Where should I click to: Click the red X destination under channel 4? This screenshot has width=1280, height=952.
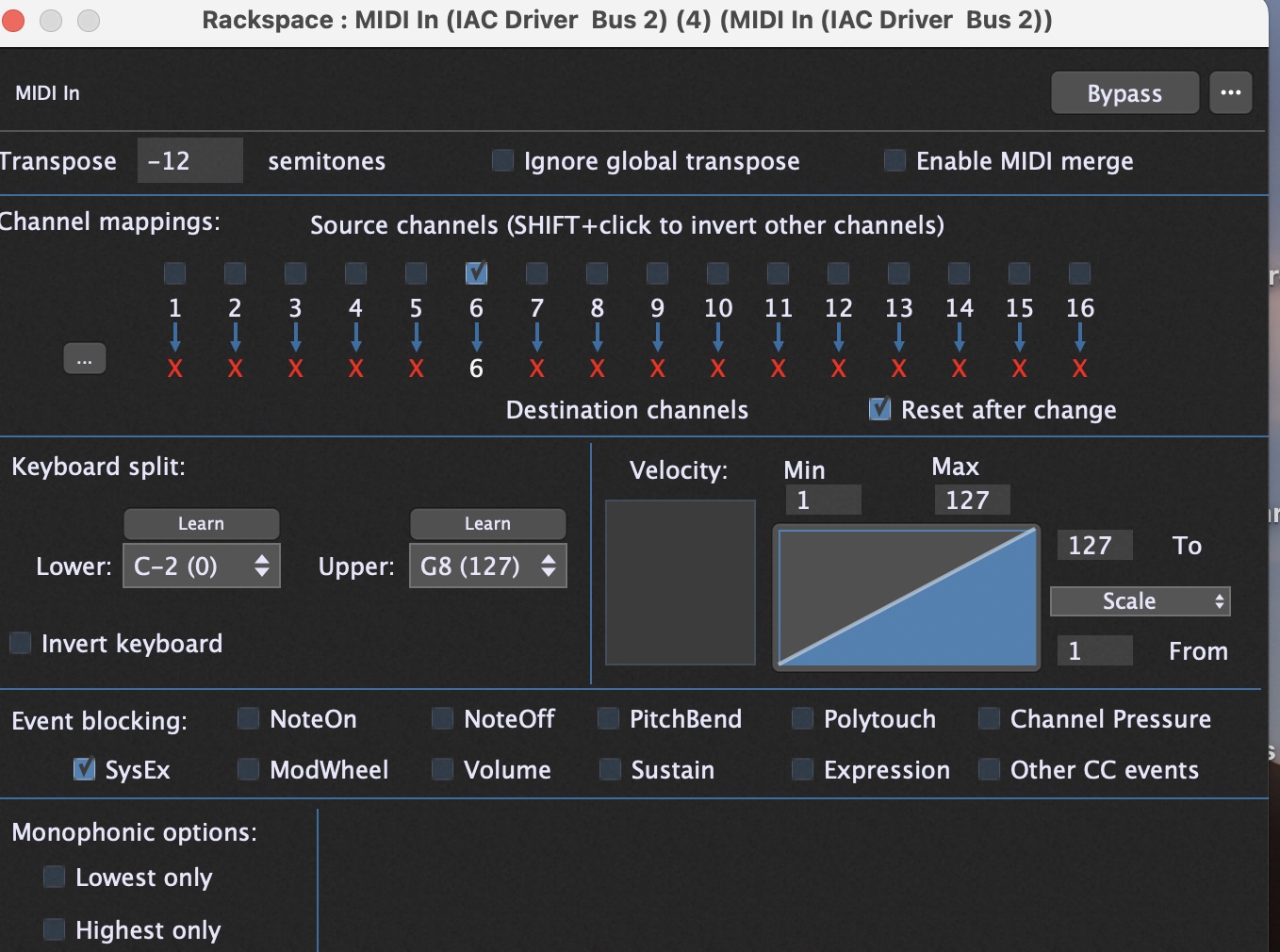[356, 369]
